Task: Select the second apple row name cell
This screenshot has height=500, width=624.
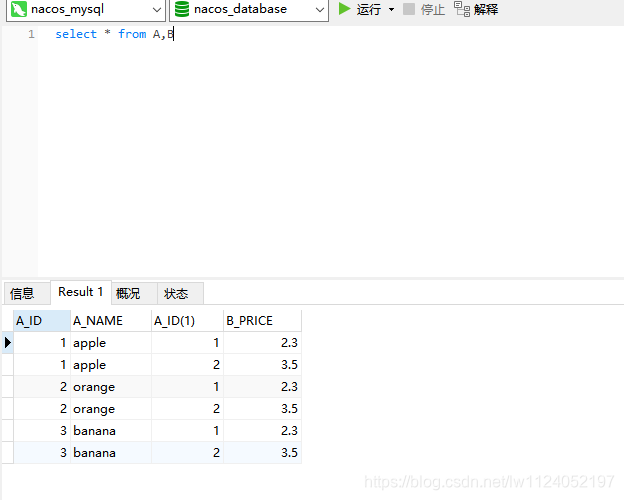Action: (111, 365)
